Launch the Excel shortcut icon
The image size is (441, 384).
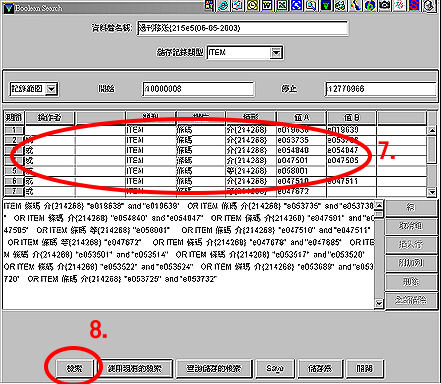coord(282,6)
